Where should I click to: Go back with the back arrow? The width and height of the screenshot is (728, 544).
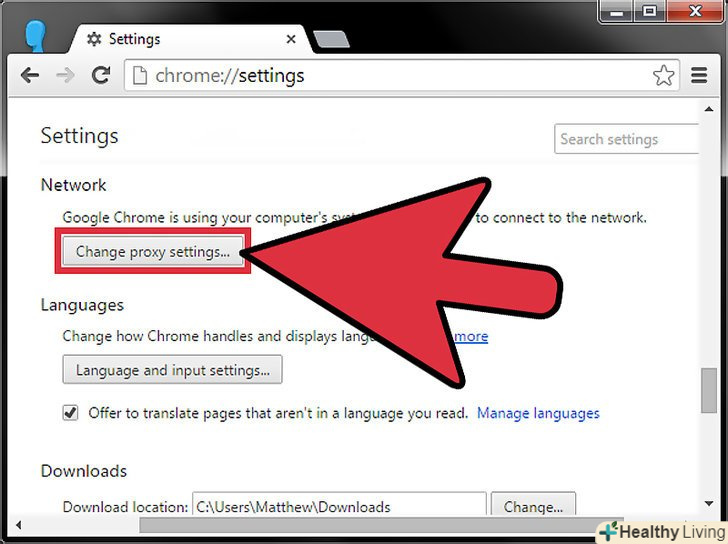[x=30, y=75]
